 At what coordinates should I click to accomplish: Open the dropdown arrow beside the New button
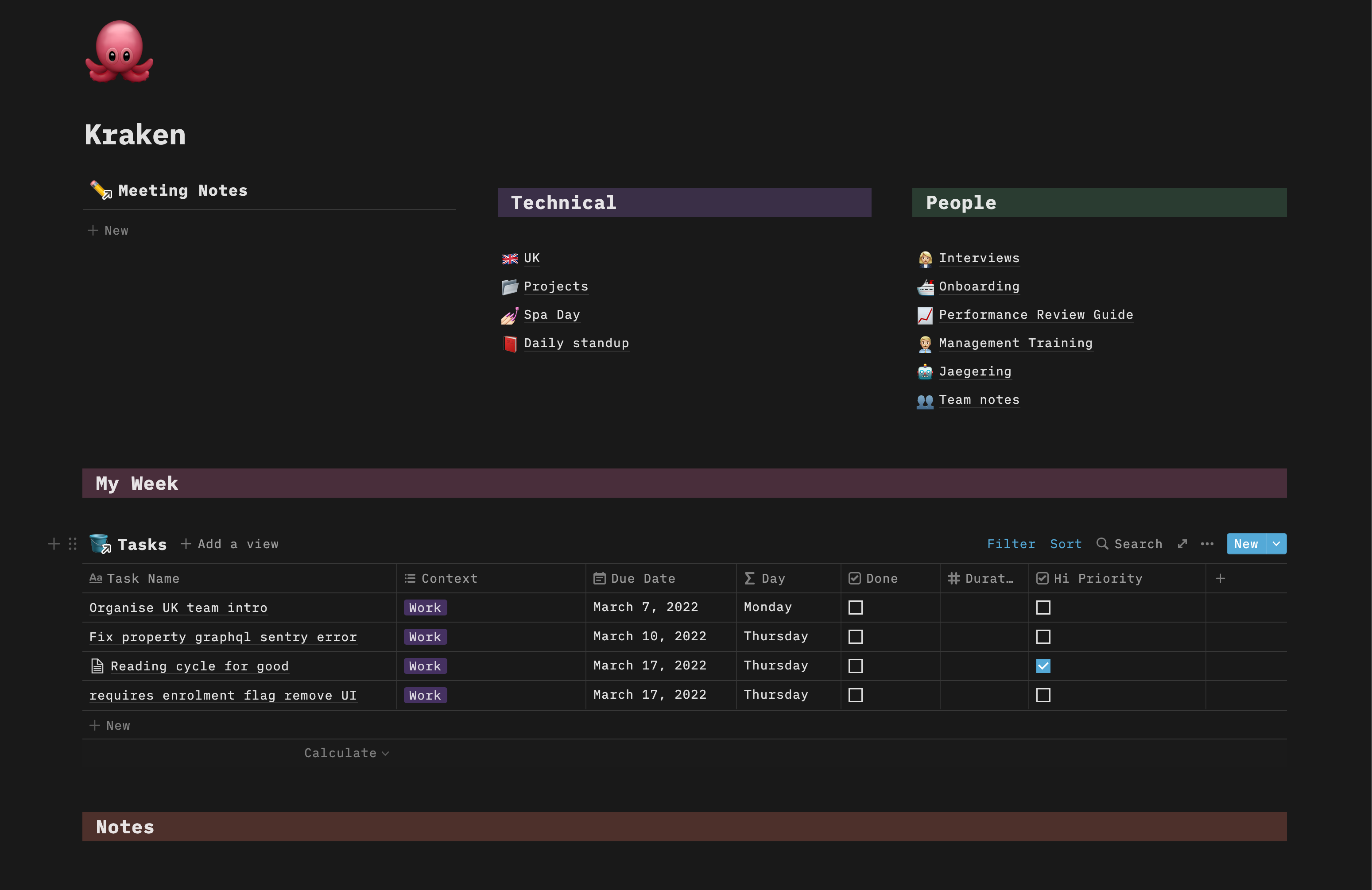1276,544
